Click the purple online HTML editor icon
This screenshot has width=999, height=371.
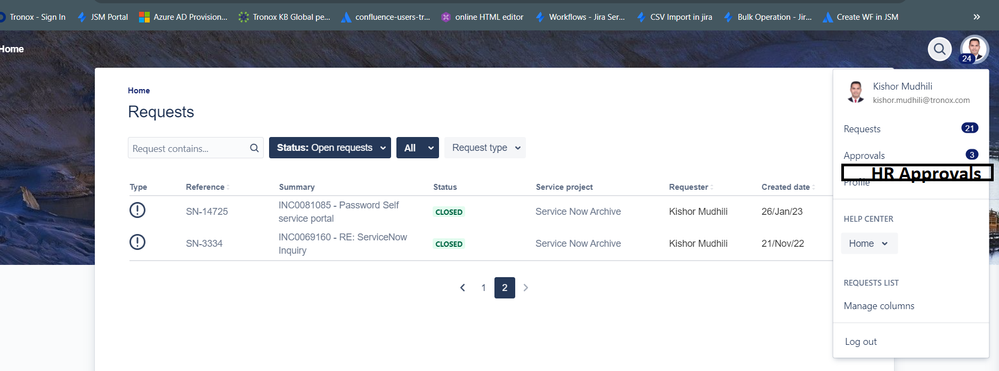446,17
